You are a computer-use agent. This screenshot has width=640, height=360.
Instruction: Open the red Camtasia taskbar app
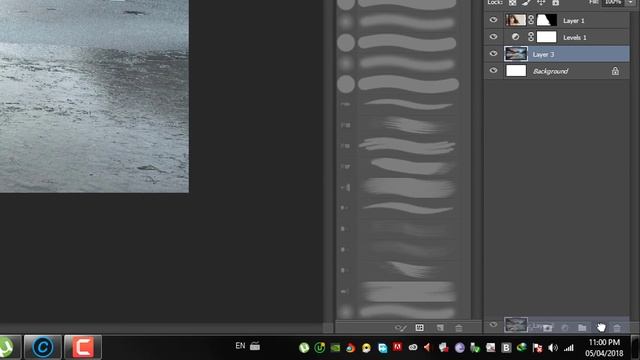click(83, 347)
